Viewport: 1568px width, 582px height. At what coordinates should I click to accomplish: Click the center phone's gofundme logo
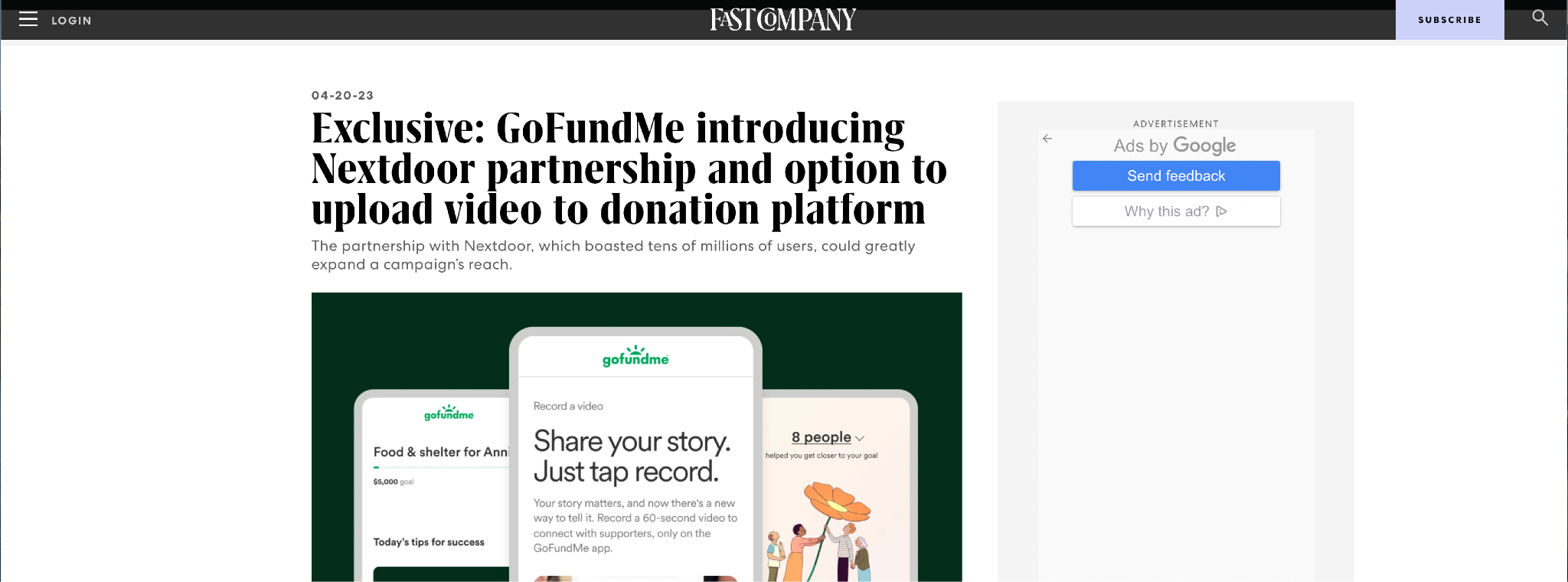635,356
